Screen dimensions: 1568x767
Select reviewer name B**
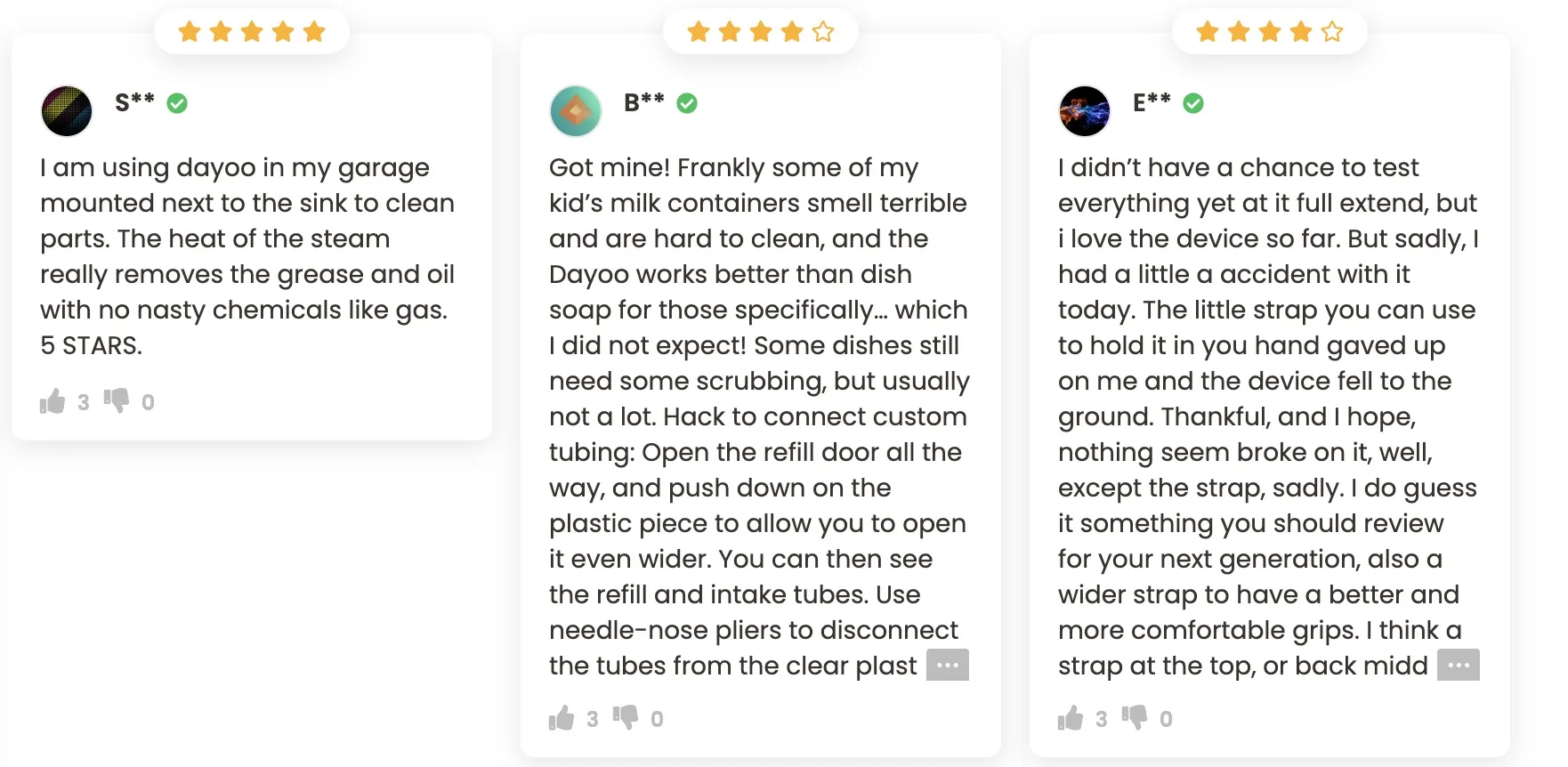click(643, 102)
